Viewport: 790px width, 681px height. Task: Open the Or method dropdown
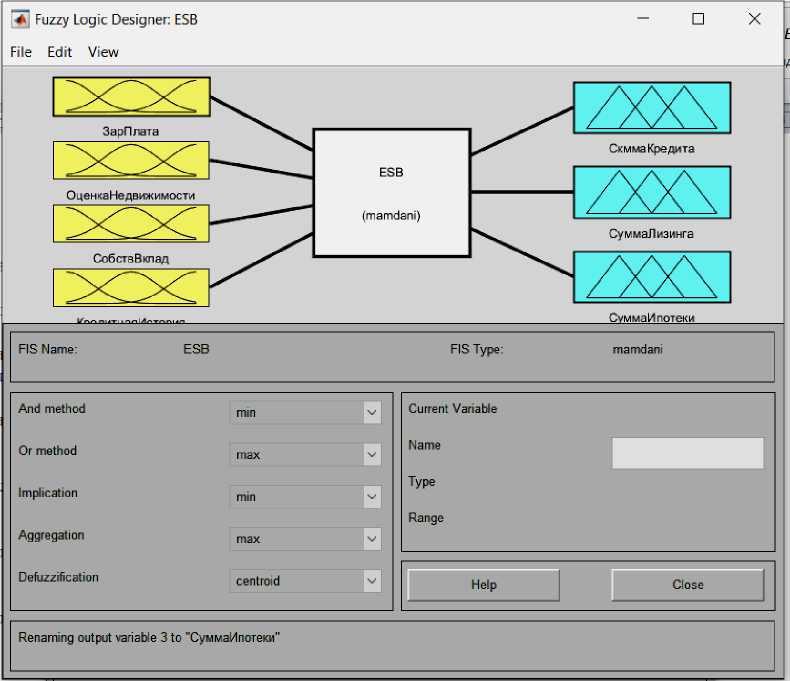coord(305,454)
